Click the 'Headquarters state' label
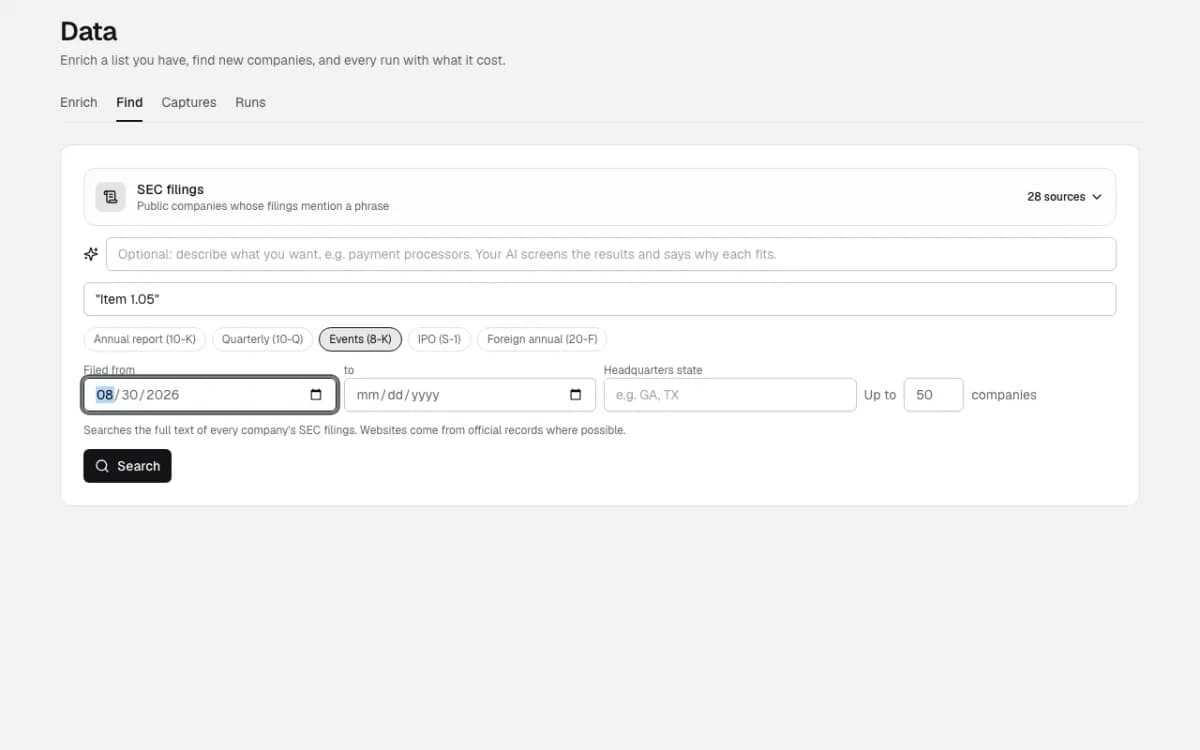The image size is (1200, 750). (x=653, y=370)
